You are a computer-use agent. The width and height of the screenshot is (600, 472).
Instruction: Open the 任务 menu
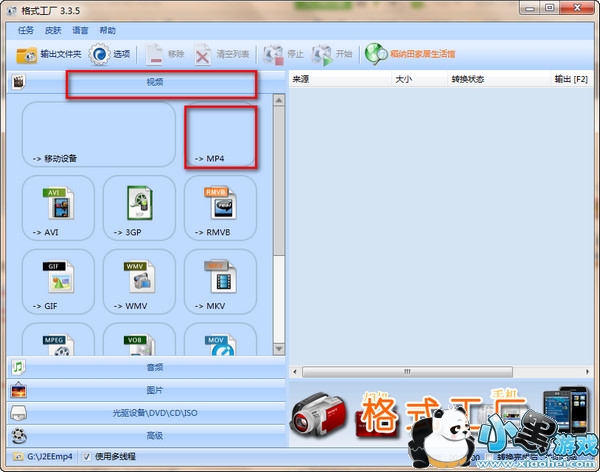click(26, 30)
